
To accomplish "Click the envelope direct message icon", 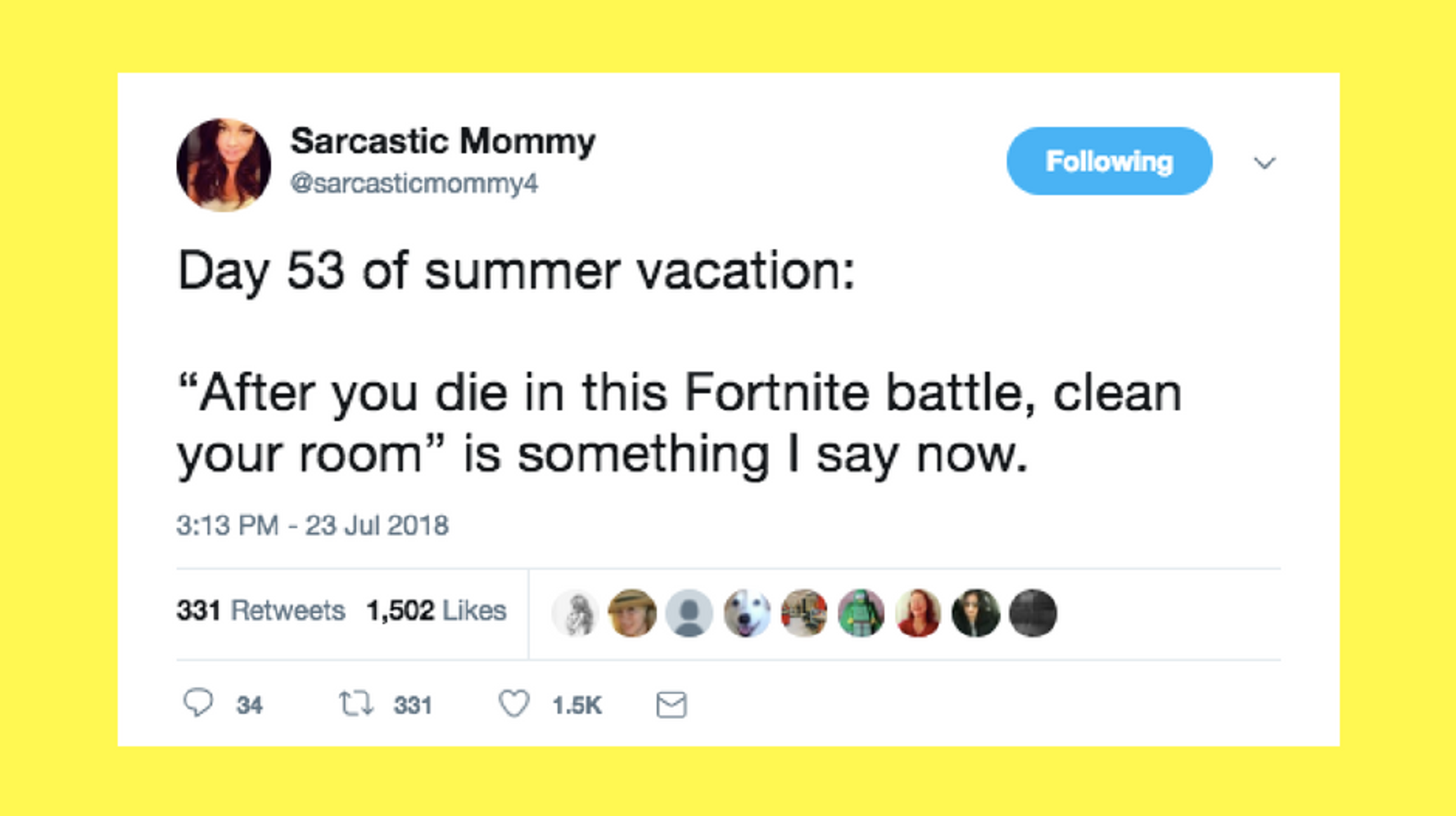I will [x=671, y=705].
